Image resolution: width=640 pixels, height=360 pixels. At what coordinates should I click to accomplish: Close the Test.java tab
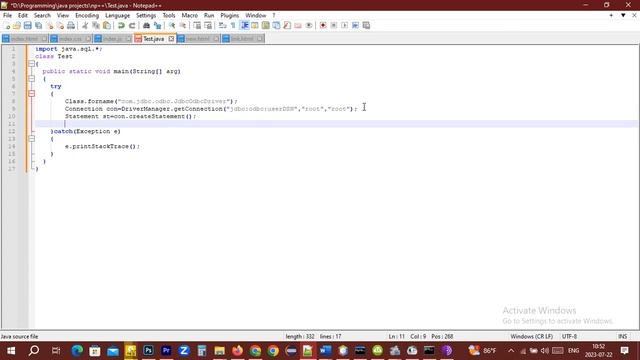click(x=171, y=39)
